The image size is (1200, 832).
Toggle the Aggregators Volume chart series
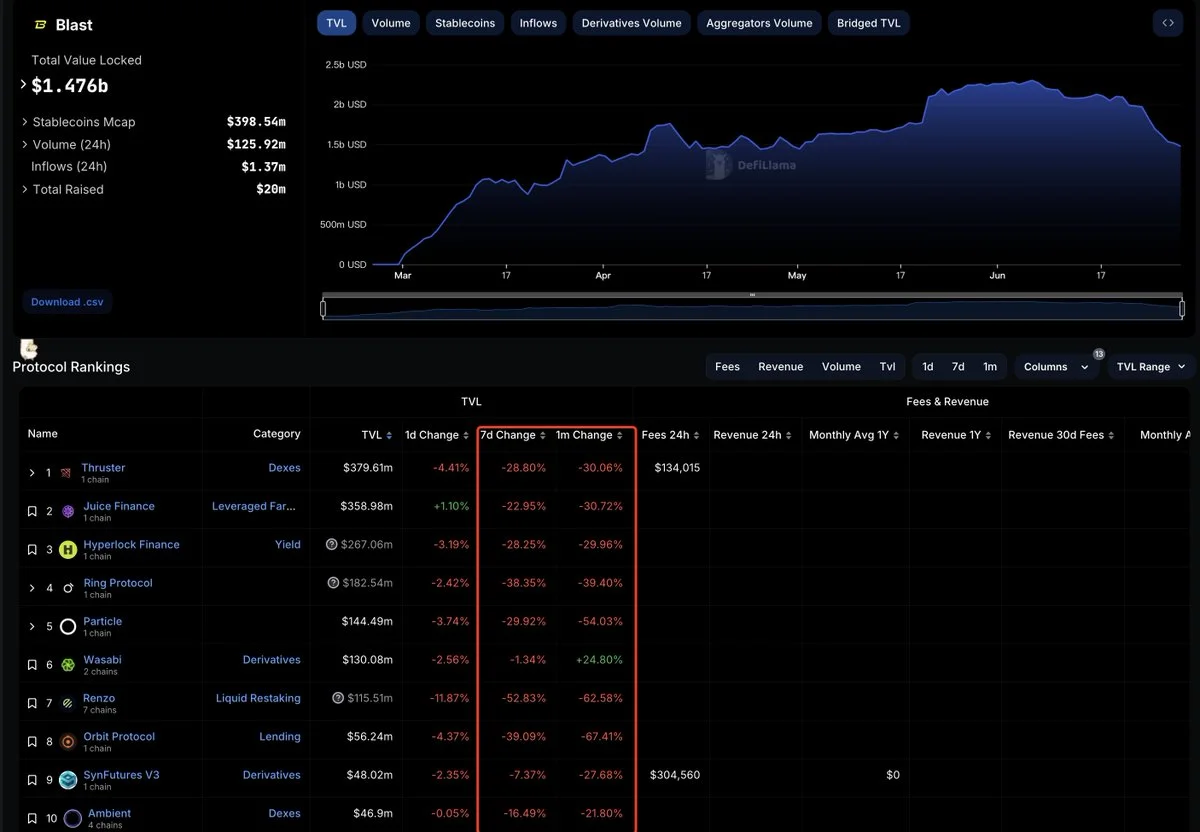759,23
